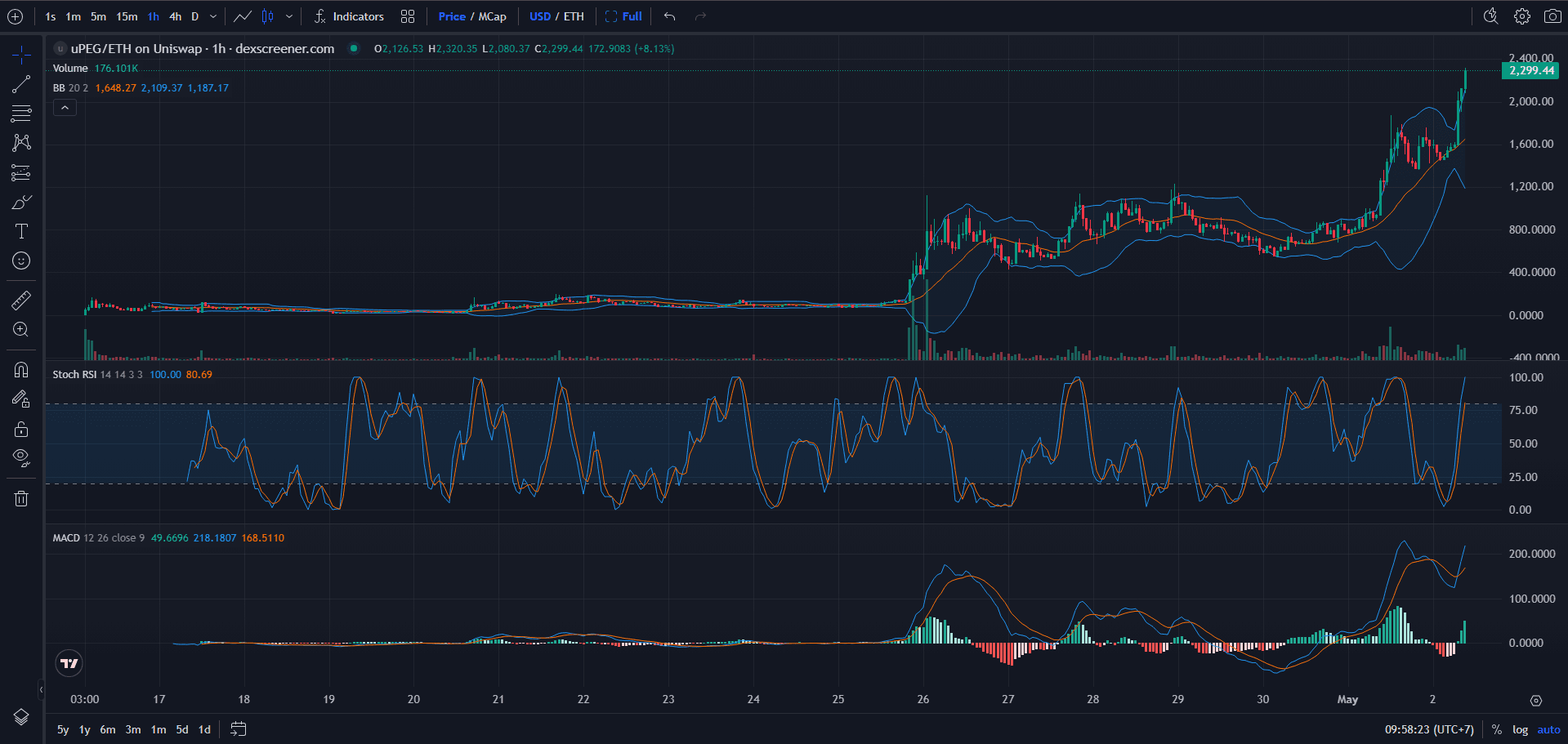Collapse the left drawing toolbar arrow

tap(42, 689)
